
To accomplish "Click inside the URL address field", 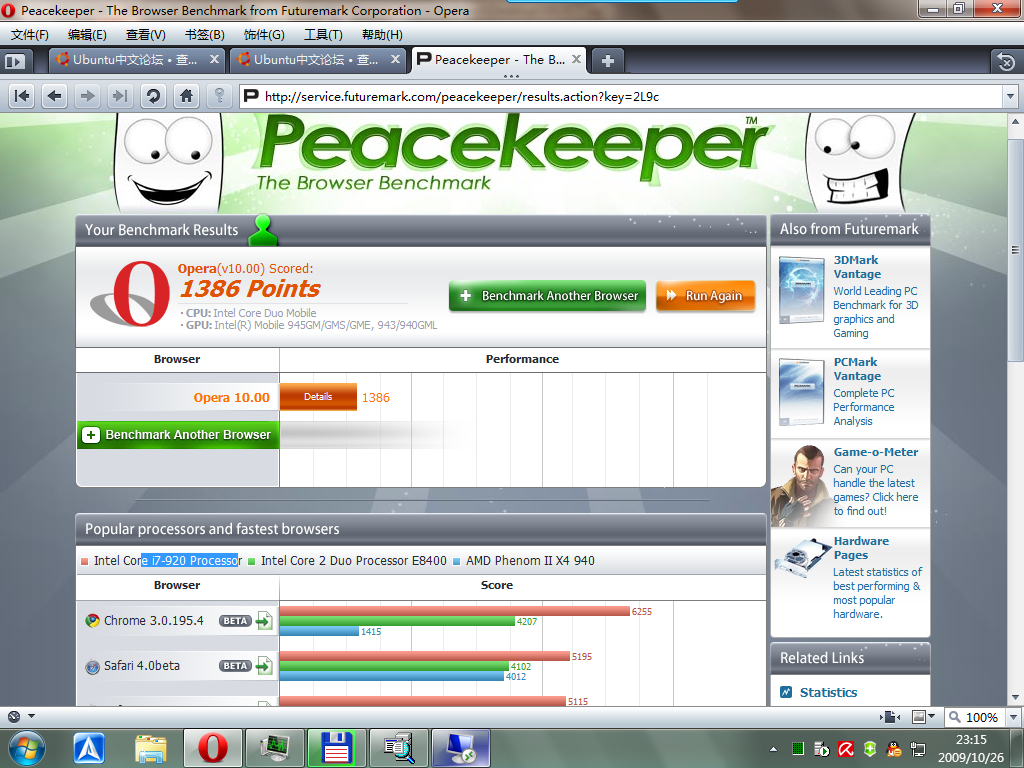I will [620, 97].
